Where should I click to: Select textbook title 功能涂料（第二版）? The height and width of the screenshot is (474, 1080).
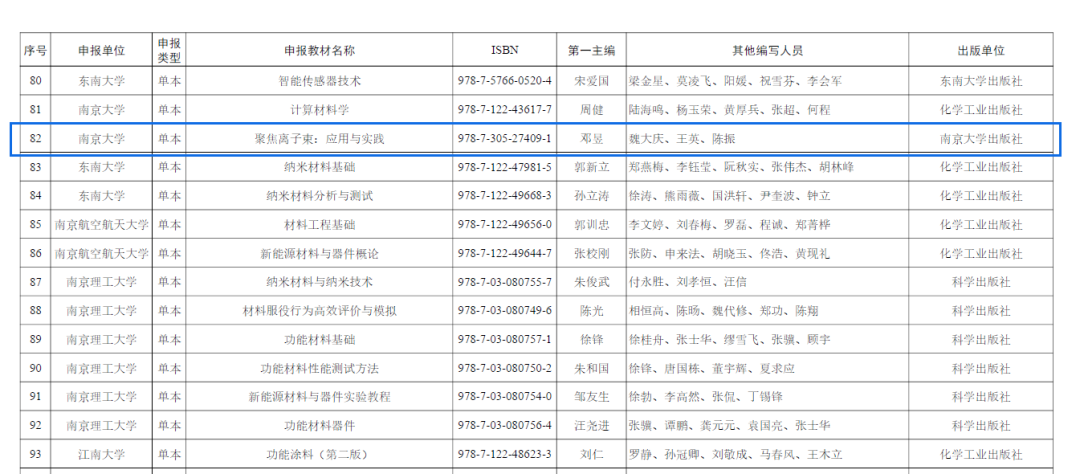pos(318,455)
